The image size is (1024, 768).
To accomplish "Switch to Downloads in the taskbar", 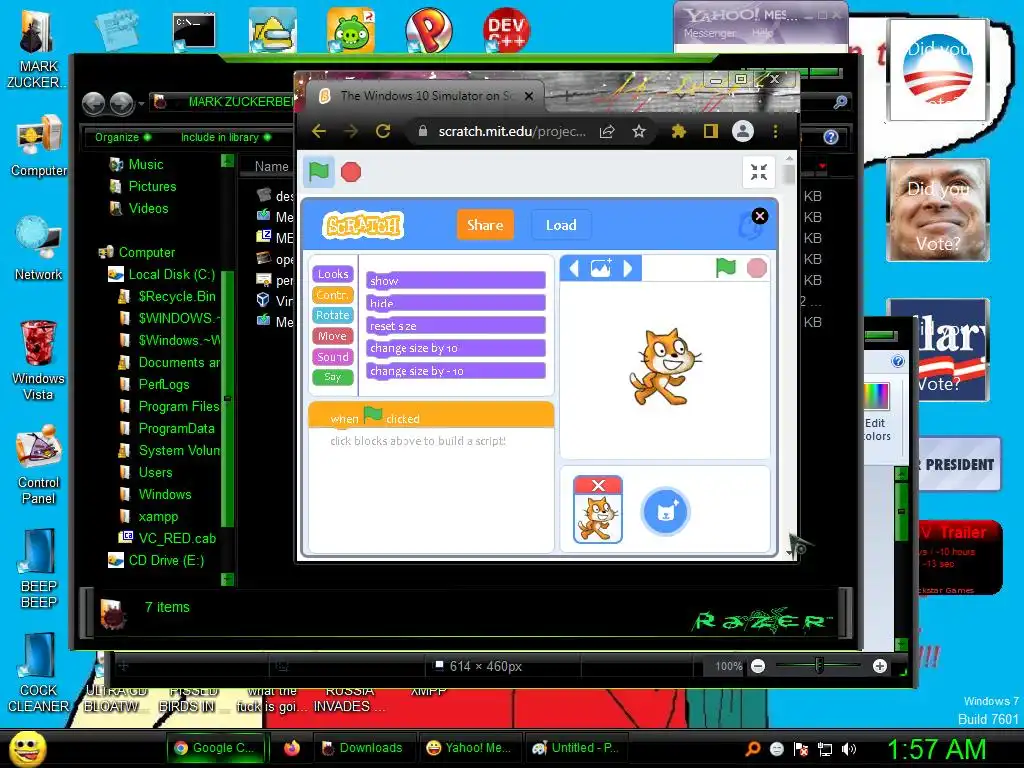I will pos(362,748).
